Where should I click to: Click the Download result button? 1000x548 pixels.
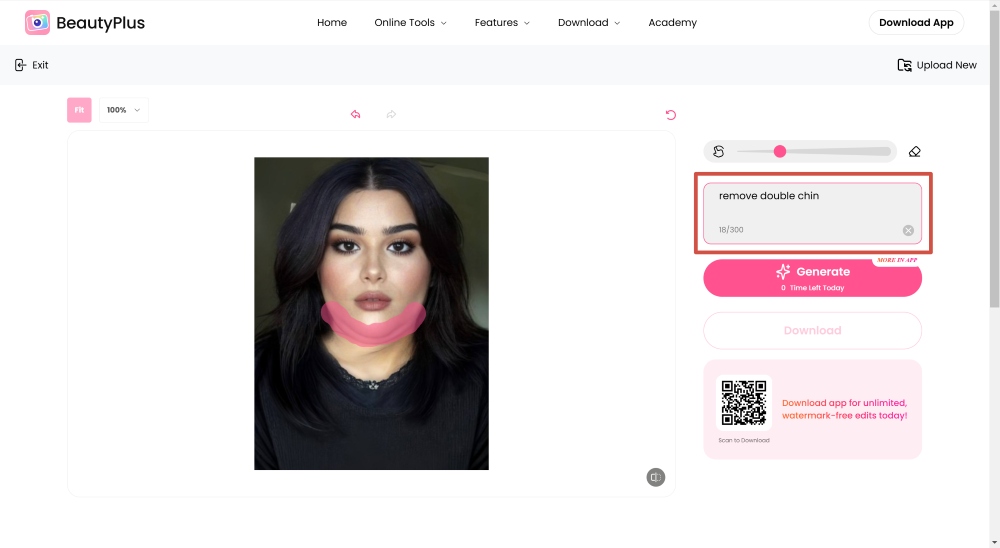pyautogui.click(x=812, y=330)
